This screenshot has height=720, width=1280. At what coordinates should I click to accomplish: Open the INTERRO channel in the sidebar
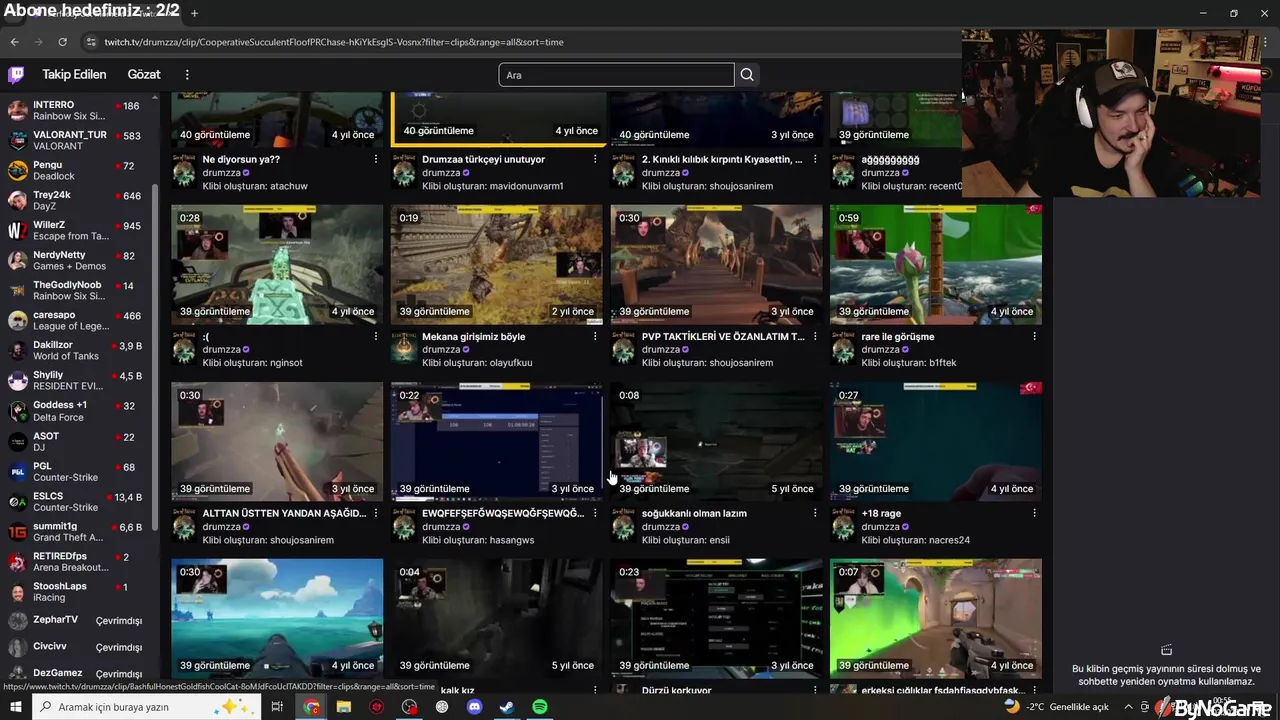coord(76,111)
